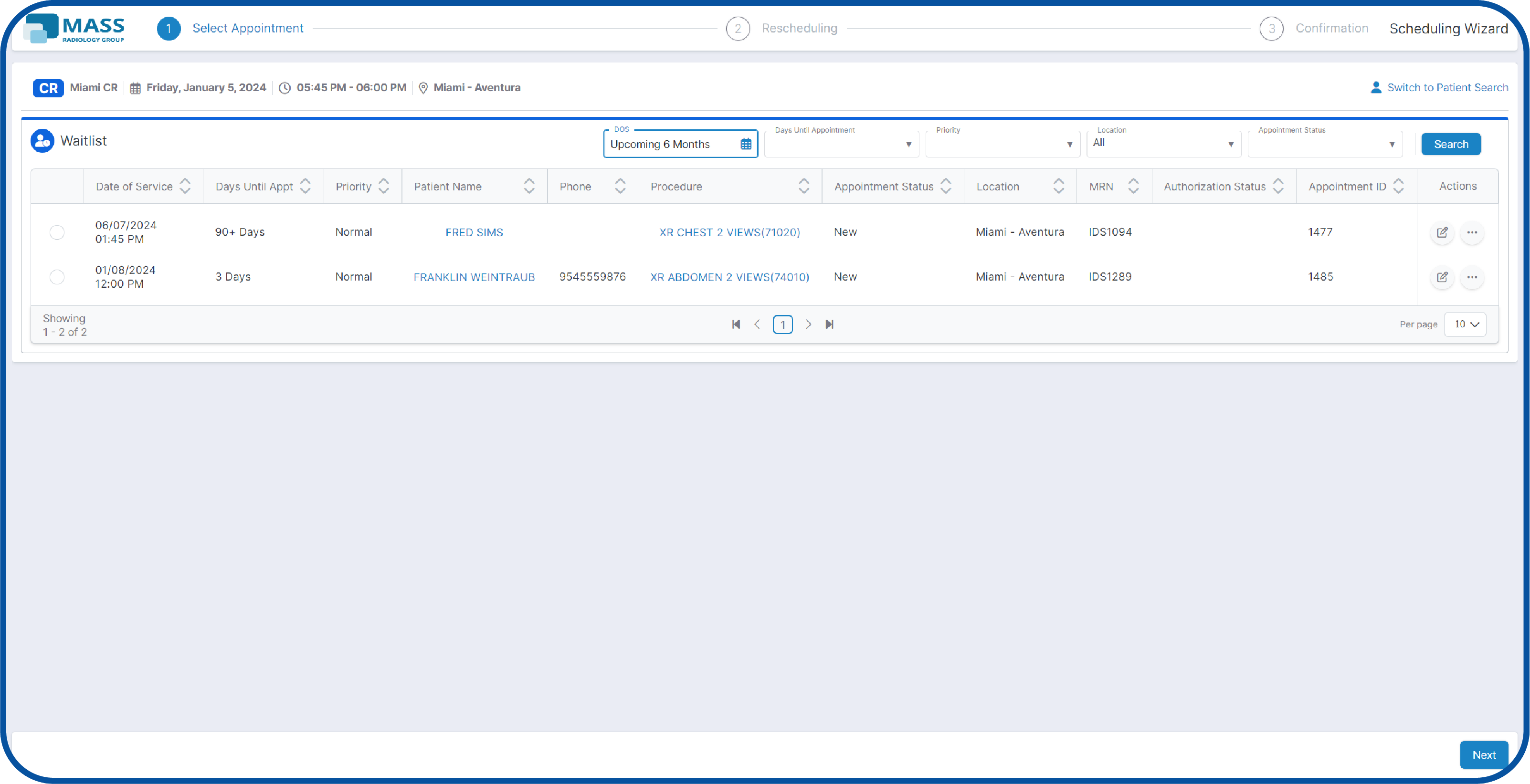Open the calendar picker in the DOS field
Image resolution: width=1530 pixels, height=784 pixels.
pyautogui.click(x=746, y=144)
